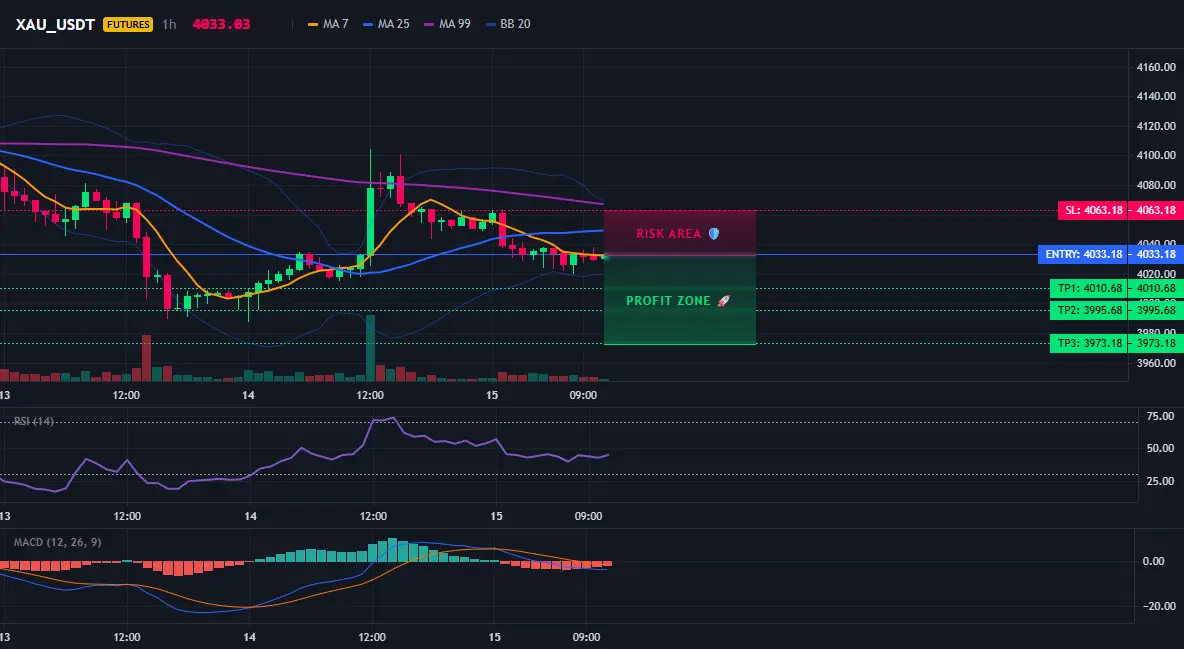Click the PROFIT ZONE label
The image size is (1184, 649).
click(x=678, y=301)
